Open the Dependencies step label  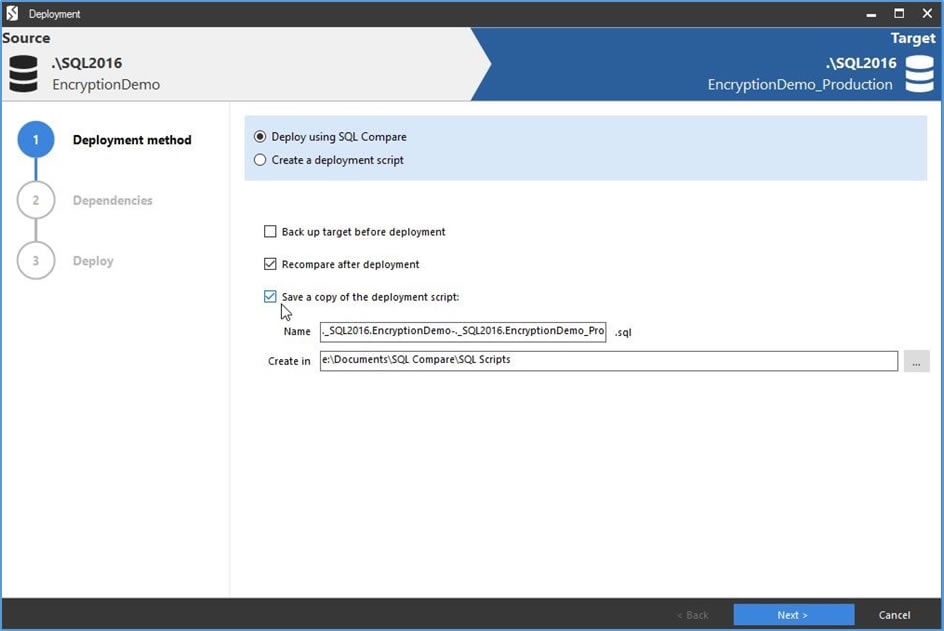tap(113, 200)
